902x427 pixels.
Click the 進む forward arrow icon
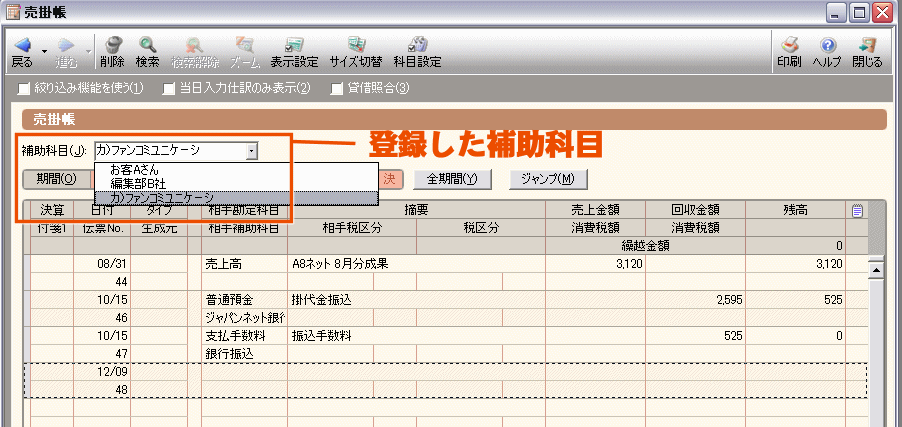pos(66,45)
